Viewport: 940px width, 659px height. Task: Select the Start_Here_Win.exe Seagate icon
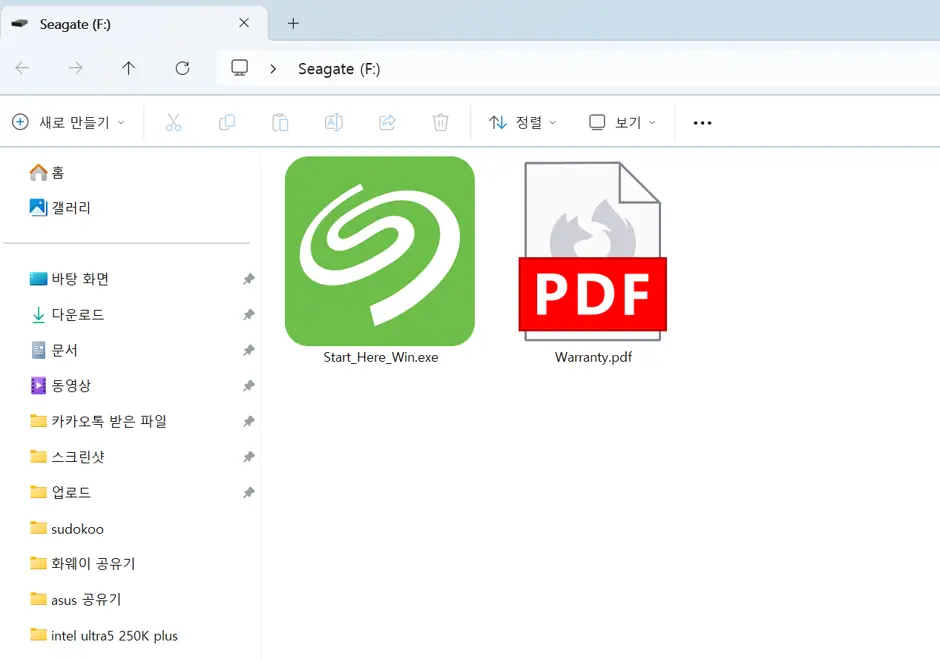coord(380,251)
